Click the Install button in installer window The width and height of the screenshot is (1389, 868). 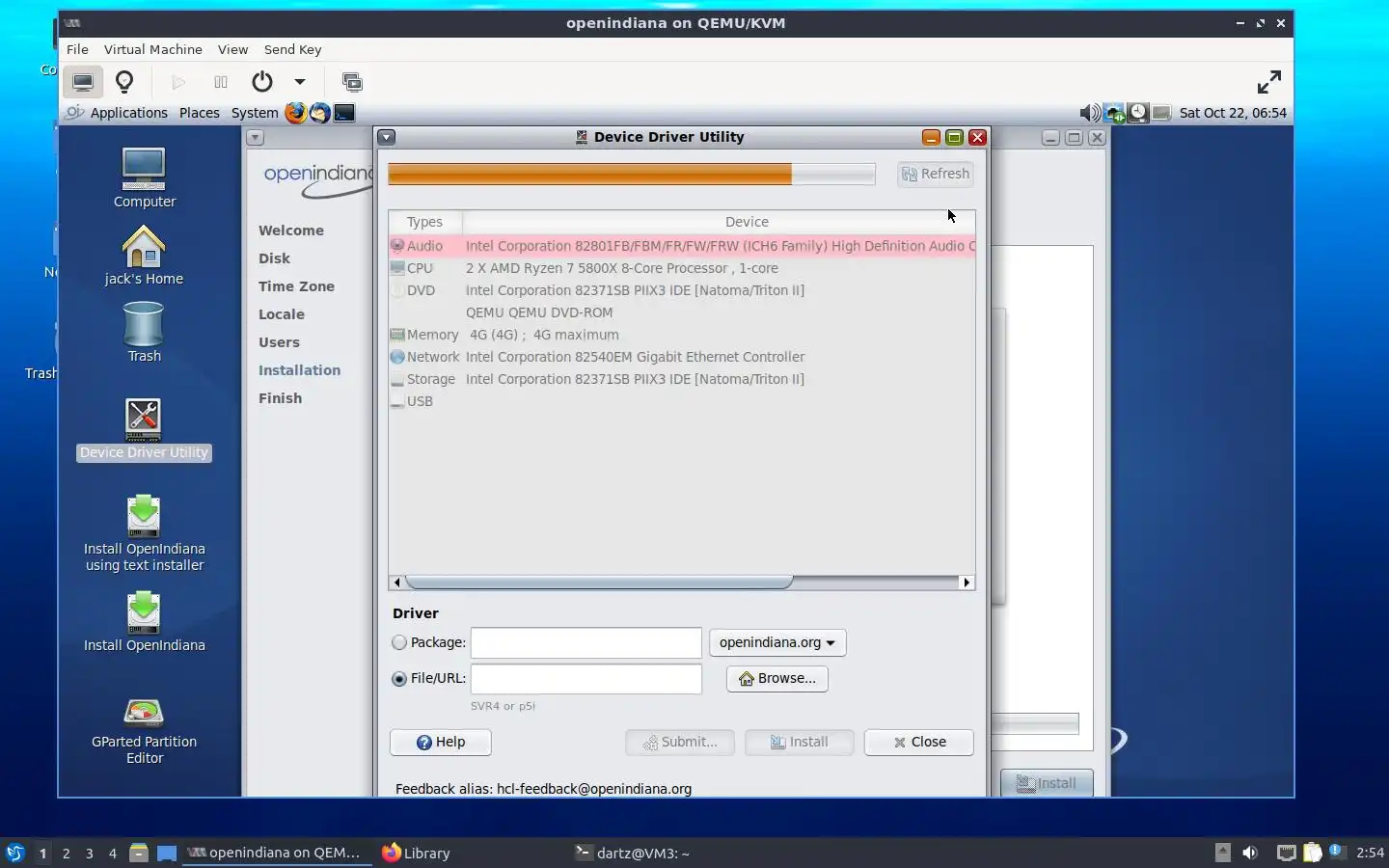click(x=1047, y=783)
